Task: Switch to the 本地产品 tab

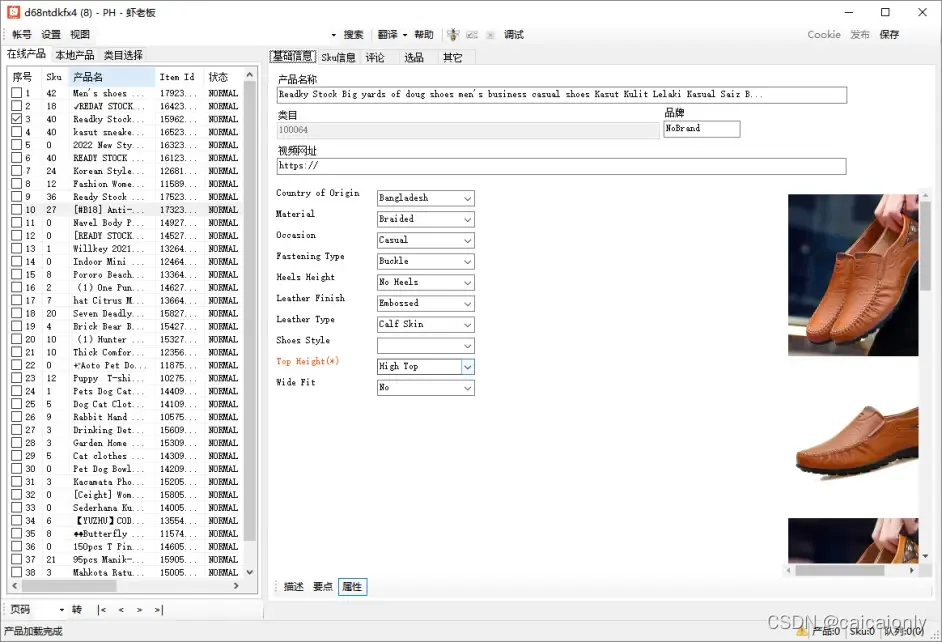Action: pos(74,55)
